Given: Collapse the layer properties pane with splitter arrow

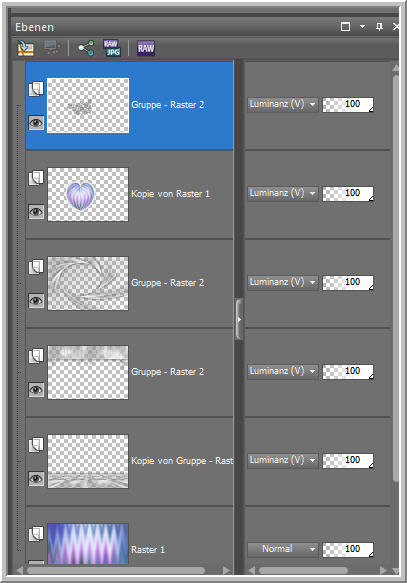Looking at the screenshot, I should [x=239, y=319].
